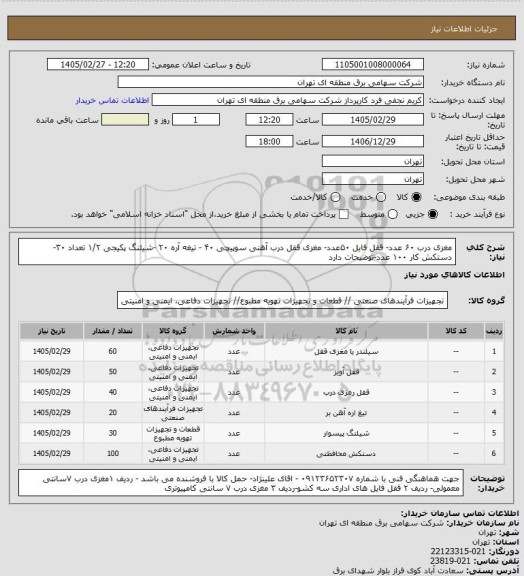The height and width of the screenshot is (576, 524).
Task: Click the request creator name field
Action: tap(288, 100)
